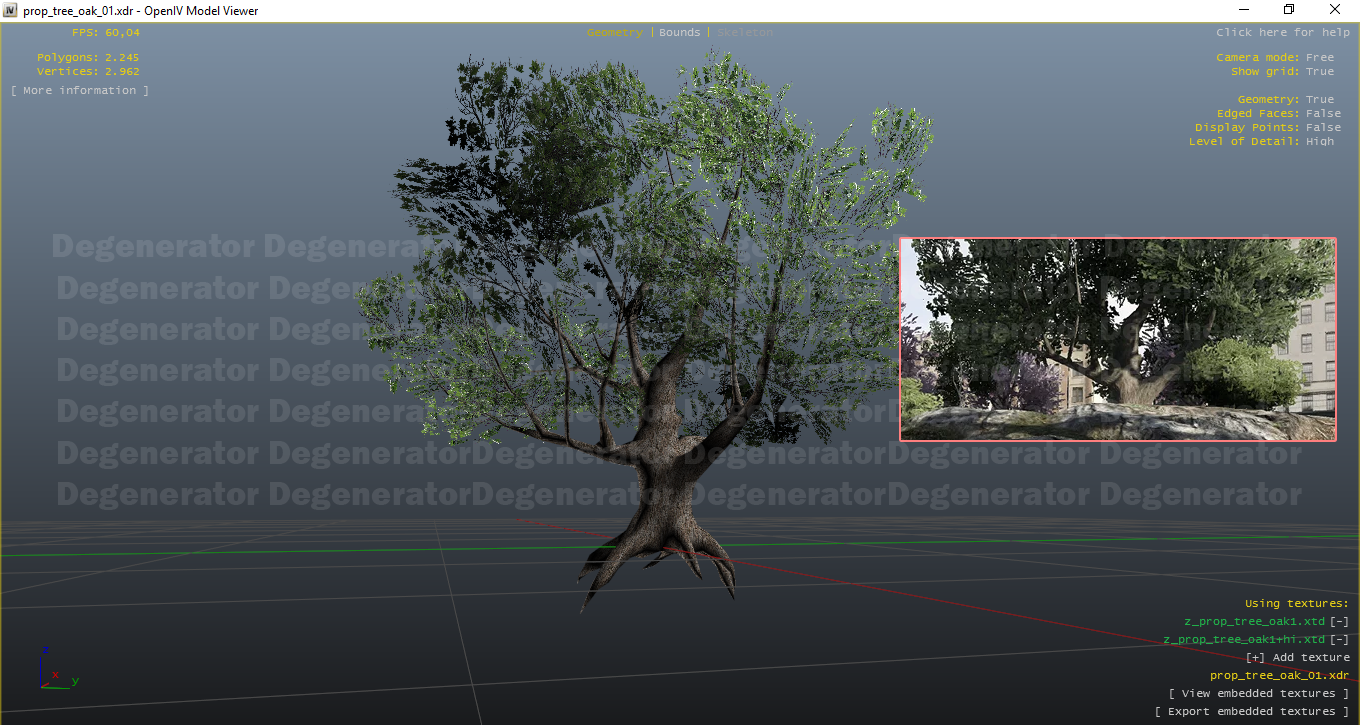Screen dimensions: 1360x725
Task: Change Level of Detail from High
Action: click(1320, 142)
